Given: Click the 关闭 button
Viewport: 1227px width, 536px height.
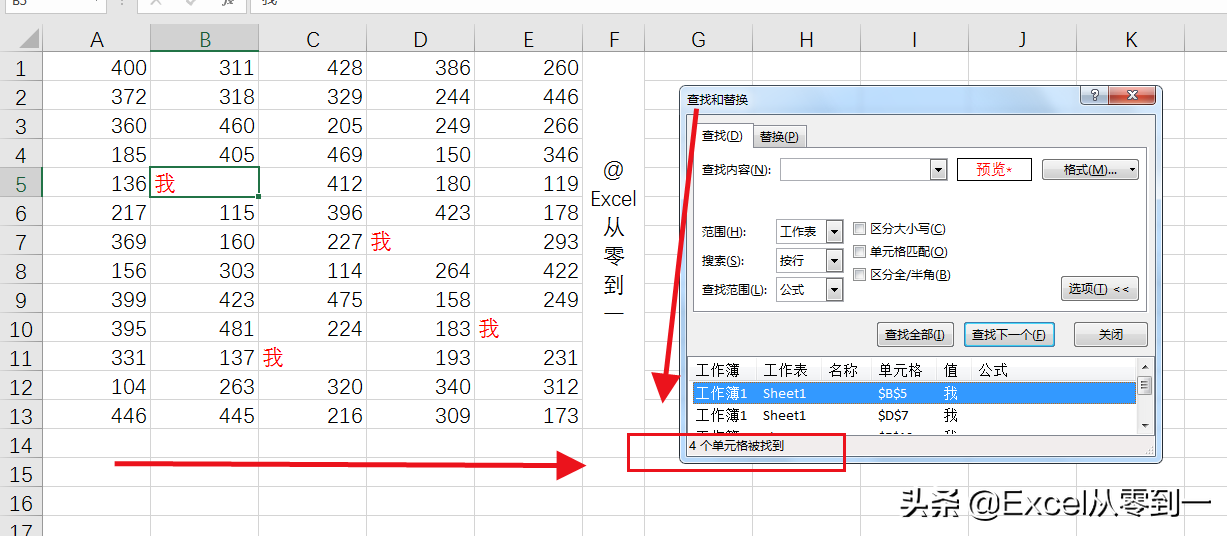Looking at the screenshot, I should pyautogui.click(x=1110, y=335).
